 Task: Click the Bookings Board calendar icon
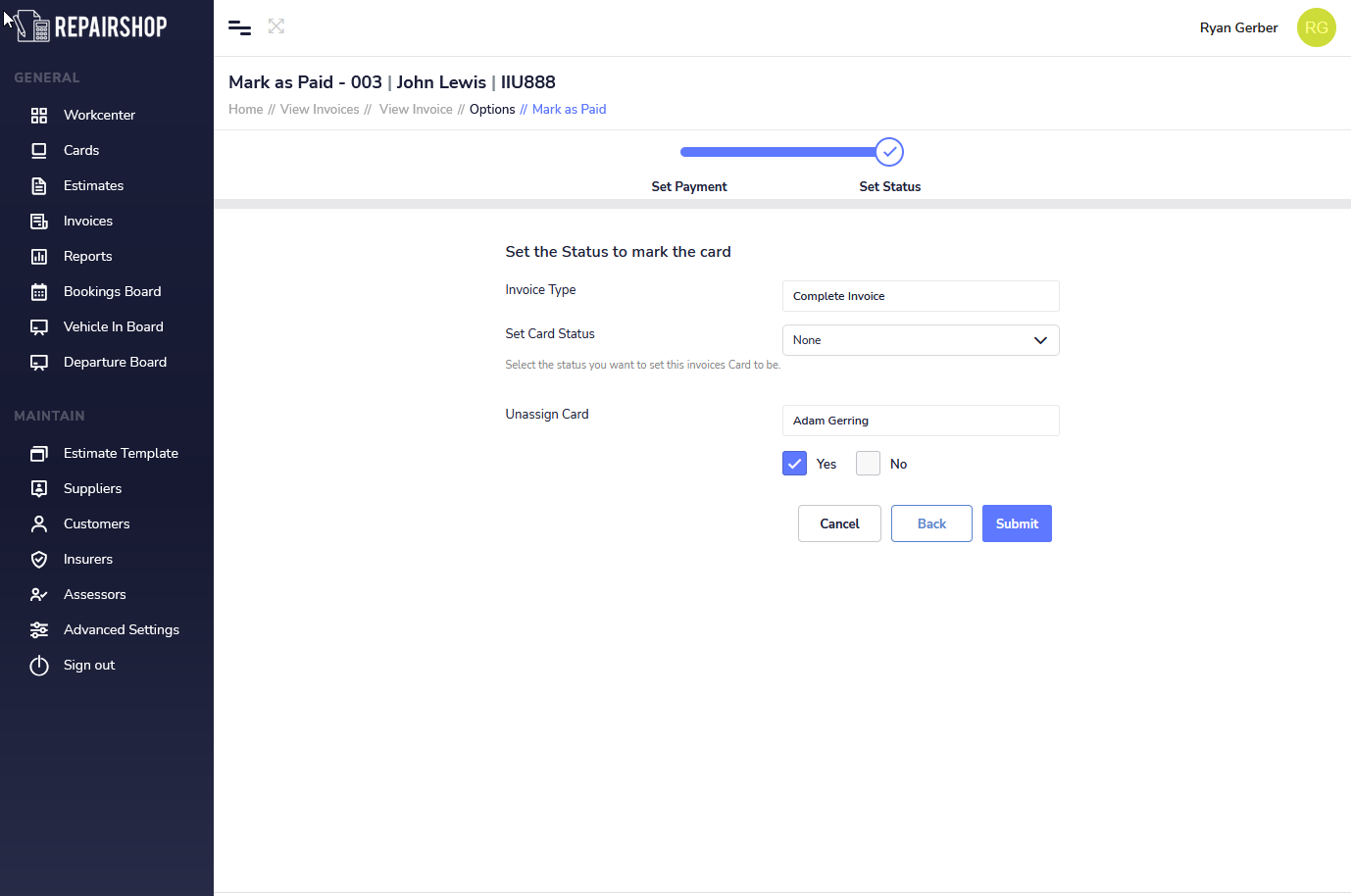[x=39, y=292]
